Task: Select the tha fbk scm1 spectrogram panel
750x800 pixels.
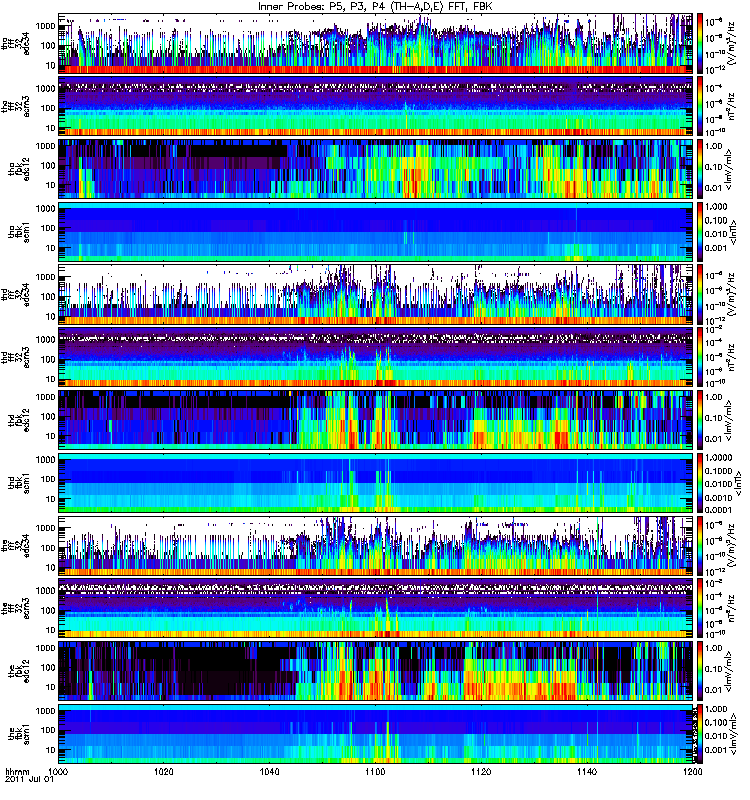Action: (x=376, y=231)
